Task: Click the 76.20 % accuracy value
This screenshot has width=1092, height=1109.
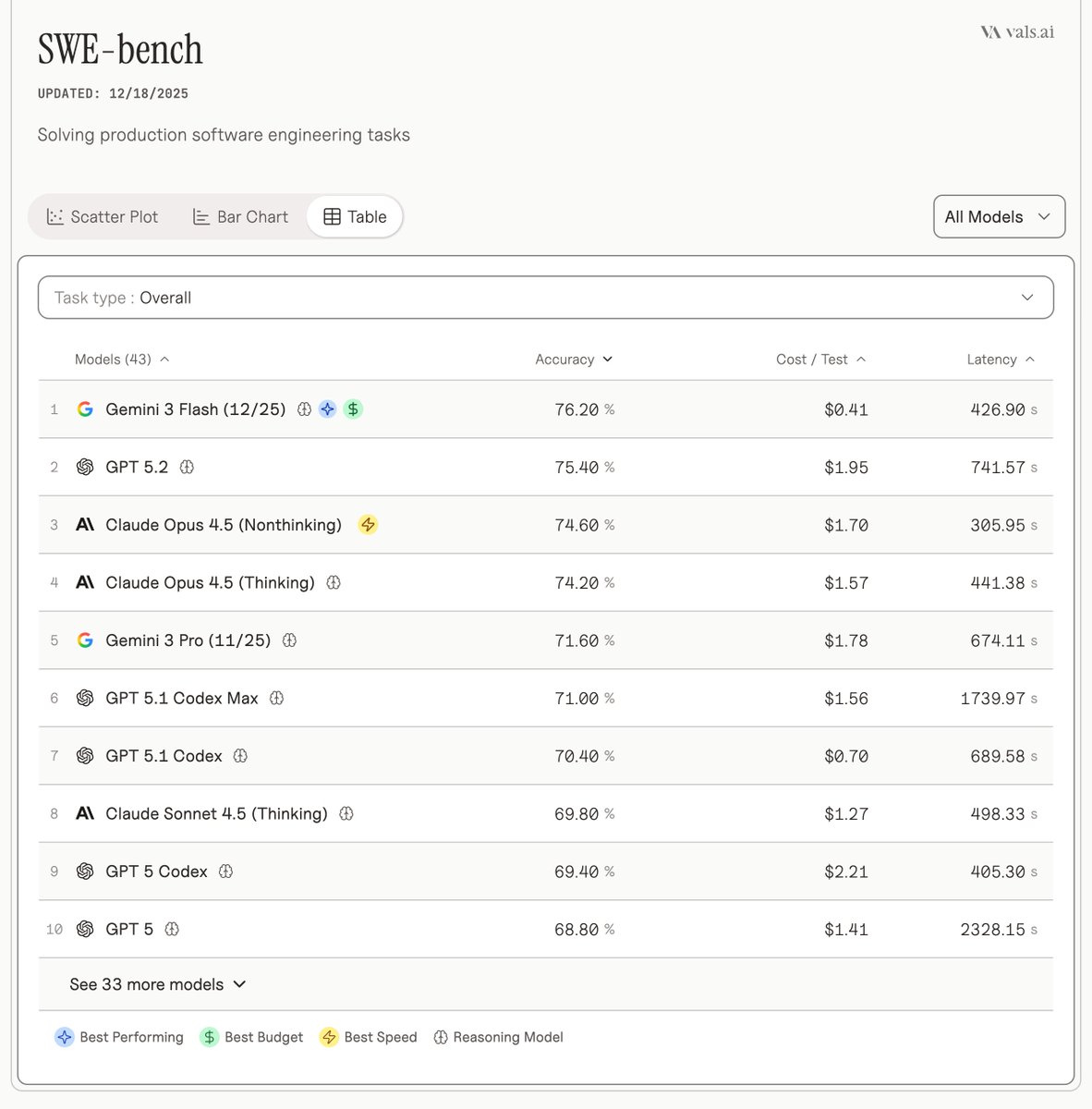Action: click(x=584, y=409)
